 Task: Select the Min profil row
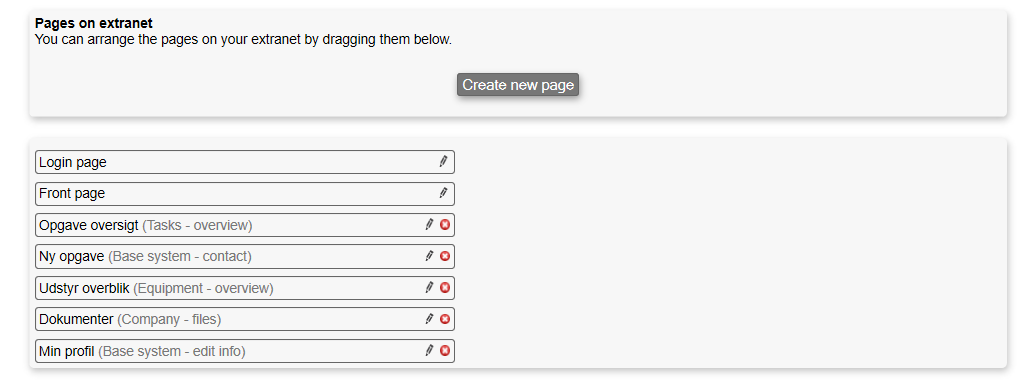click(x=244, y=351)
